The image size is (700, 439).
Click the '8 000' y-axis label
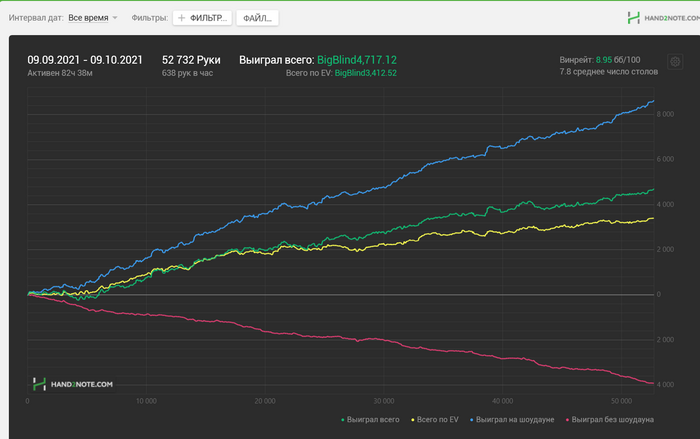[x=665, y=114]
